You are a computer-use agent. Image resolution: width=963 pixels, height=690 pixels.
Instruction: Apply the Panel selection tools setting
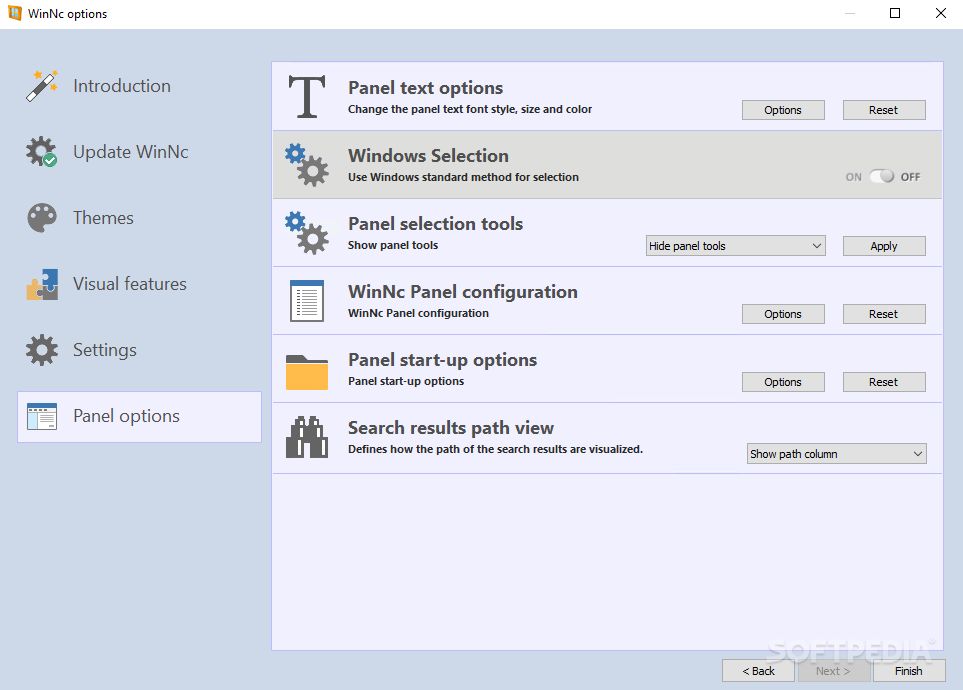click(884, 246)
